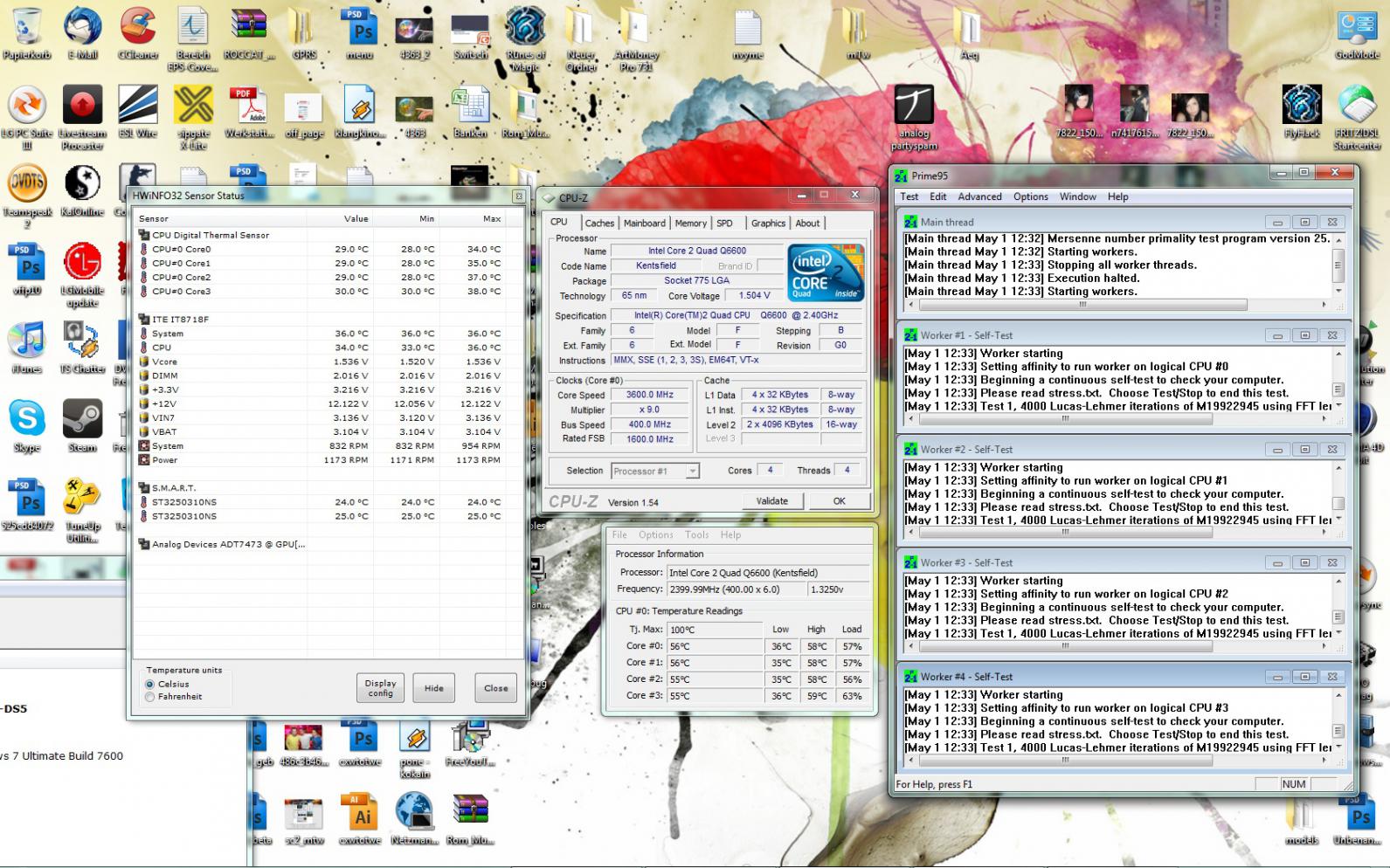Switch to the About tab in CPU-Z
This screenshot has width=1390, height=868.
tap(807, 223)
